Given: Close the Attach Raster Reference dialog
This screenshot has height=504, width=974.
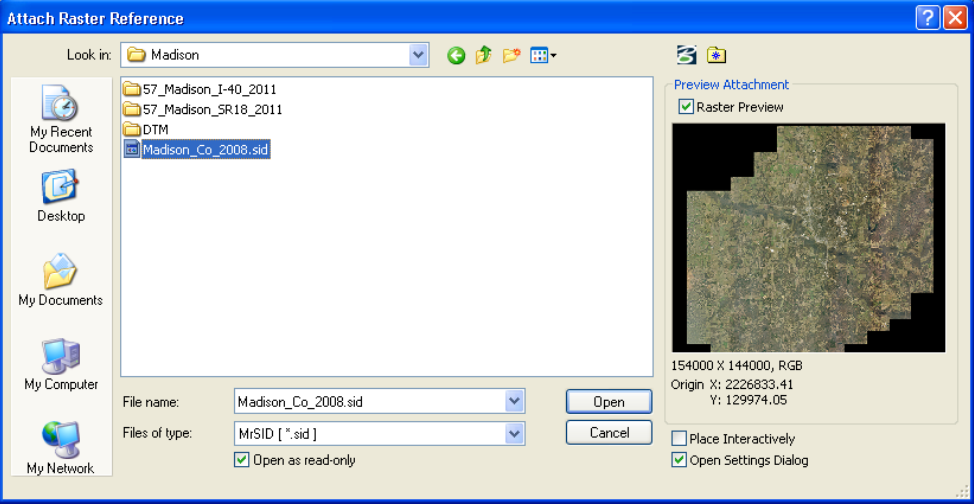Looking at the screenshot, I should (955, 19).
